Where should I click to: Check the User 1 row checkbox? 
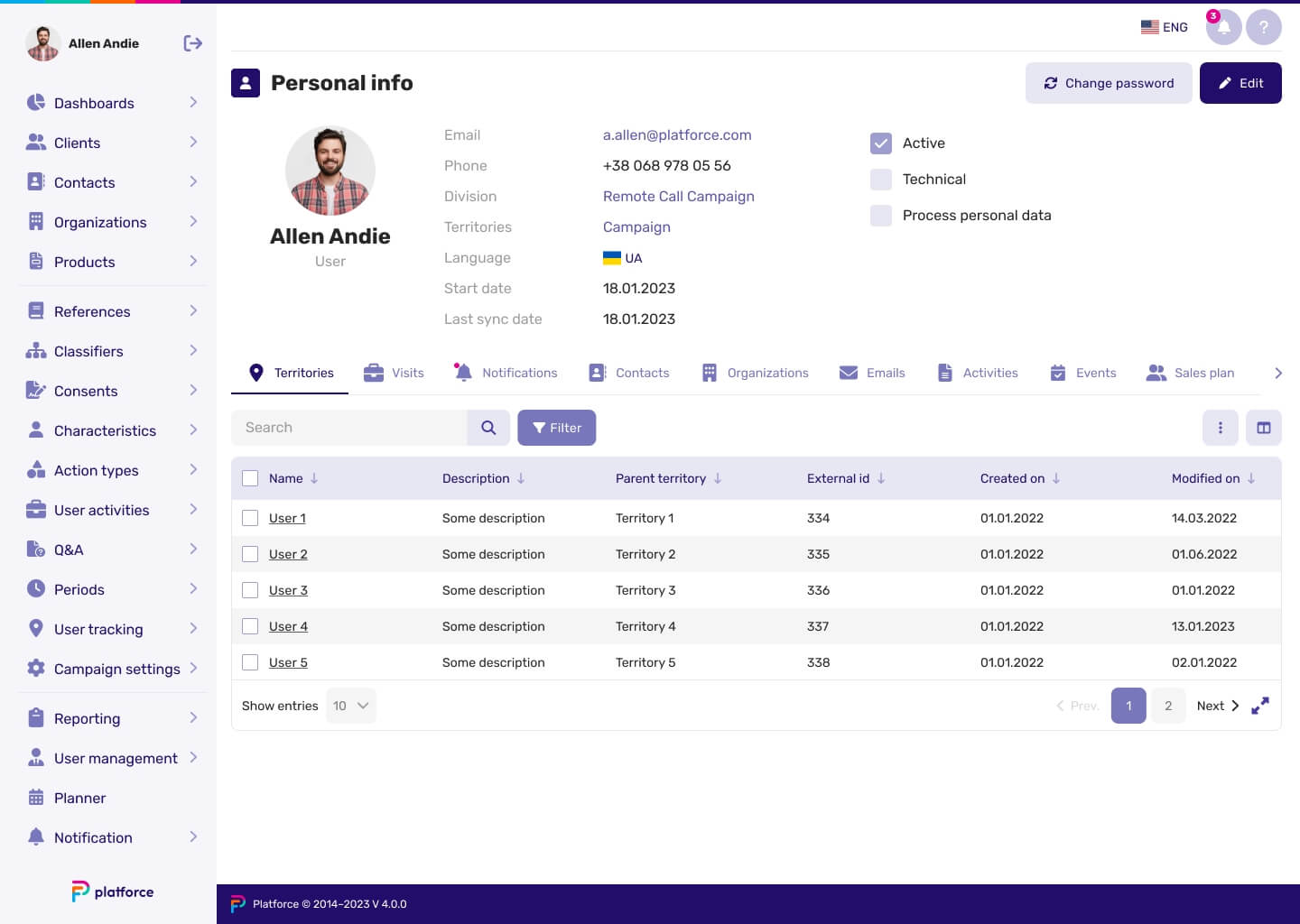[x=250, y=518]
